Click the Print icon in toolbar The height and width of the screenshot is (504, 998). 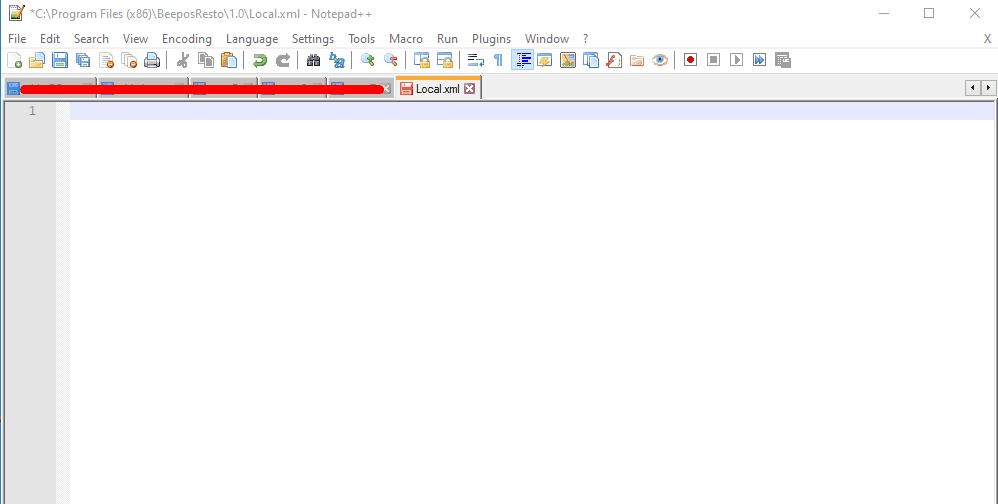coord(152,60)
